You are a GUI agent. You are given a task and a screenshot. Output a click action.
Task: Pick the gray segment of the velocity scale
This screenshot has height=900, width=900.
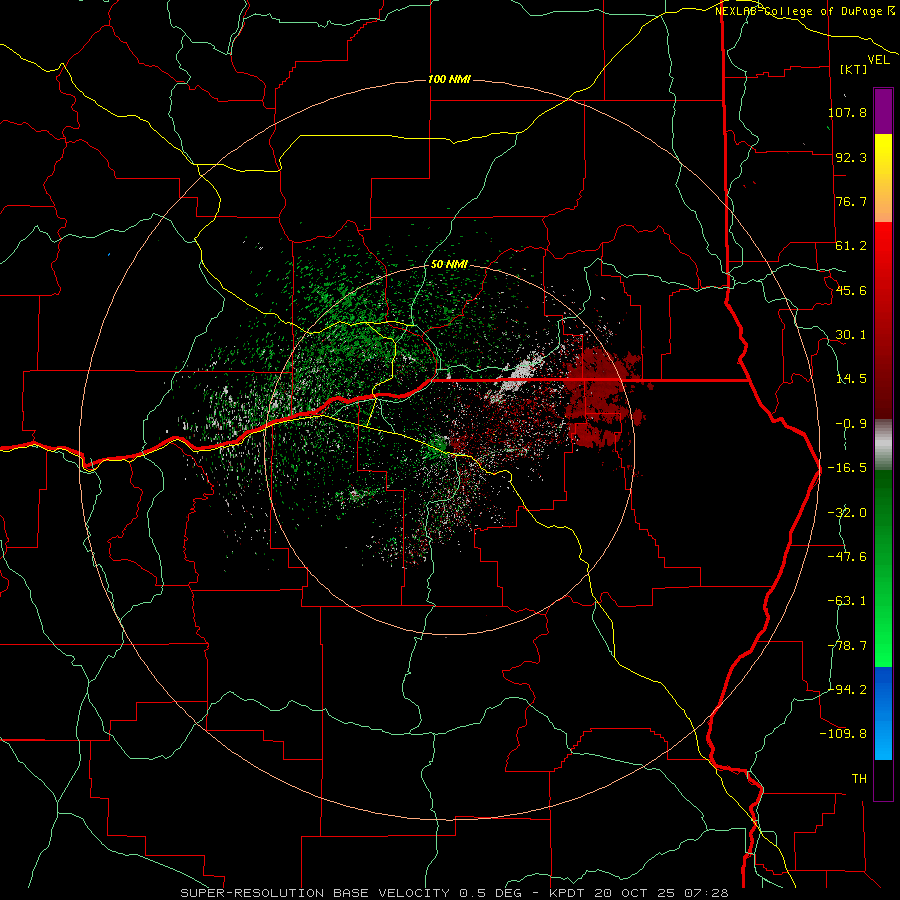pos(883,445)
